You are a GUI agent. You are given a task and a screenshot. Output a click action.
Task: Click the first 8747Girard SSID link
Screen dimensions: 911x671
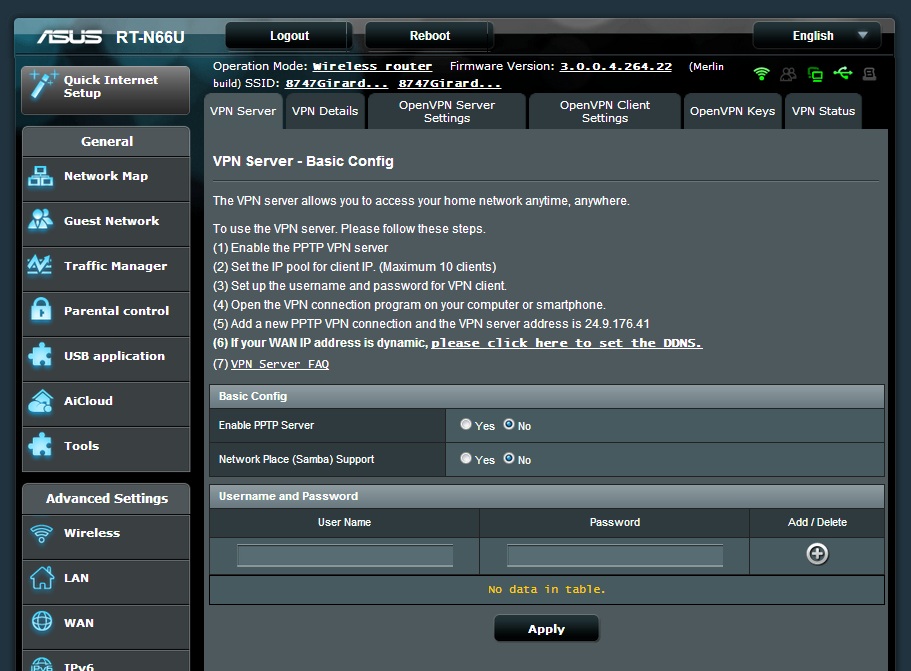tap(336, 83)
